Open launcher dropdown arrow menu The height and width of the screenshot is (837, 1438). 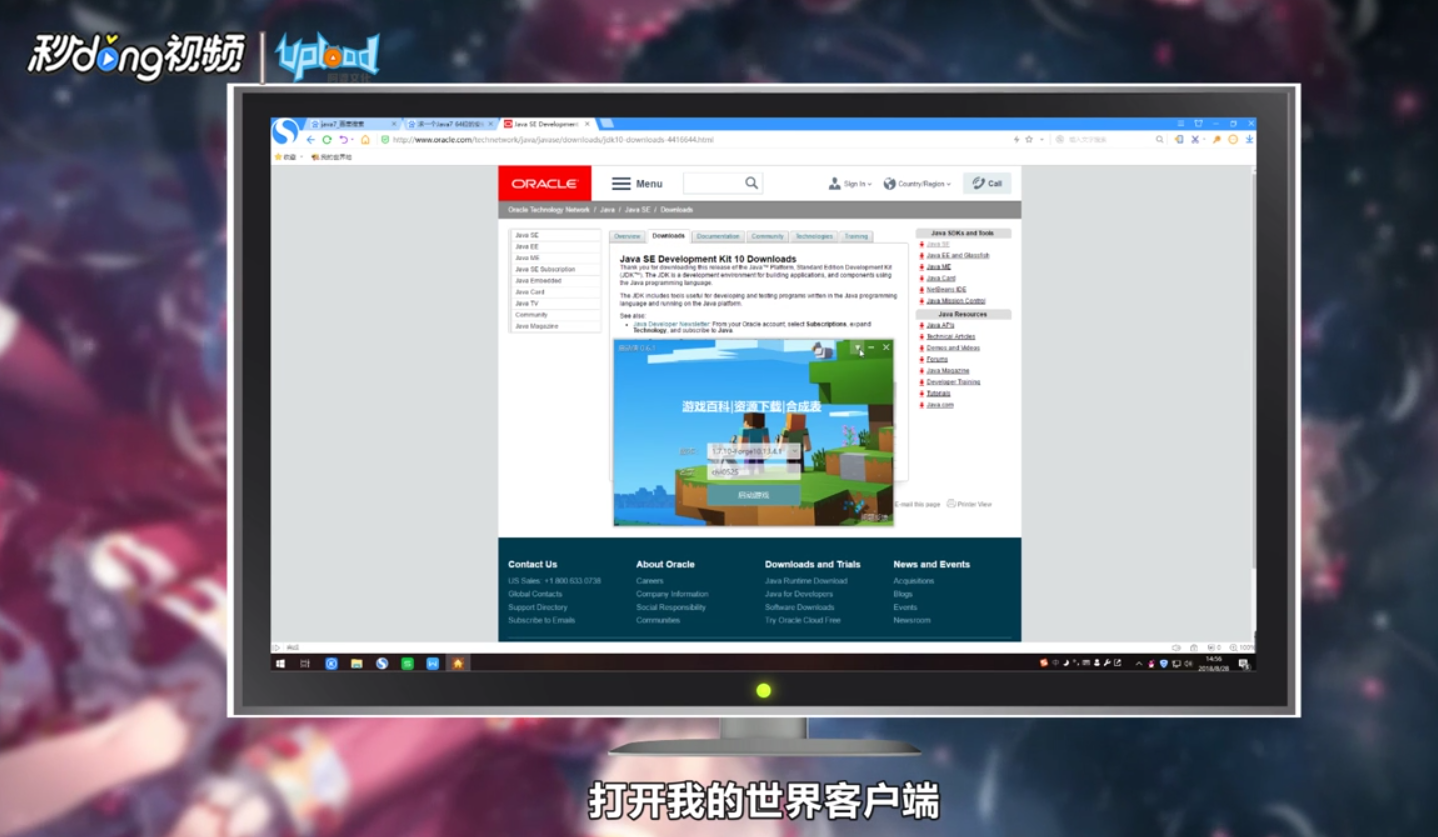pos(857,348)
